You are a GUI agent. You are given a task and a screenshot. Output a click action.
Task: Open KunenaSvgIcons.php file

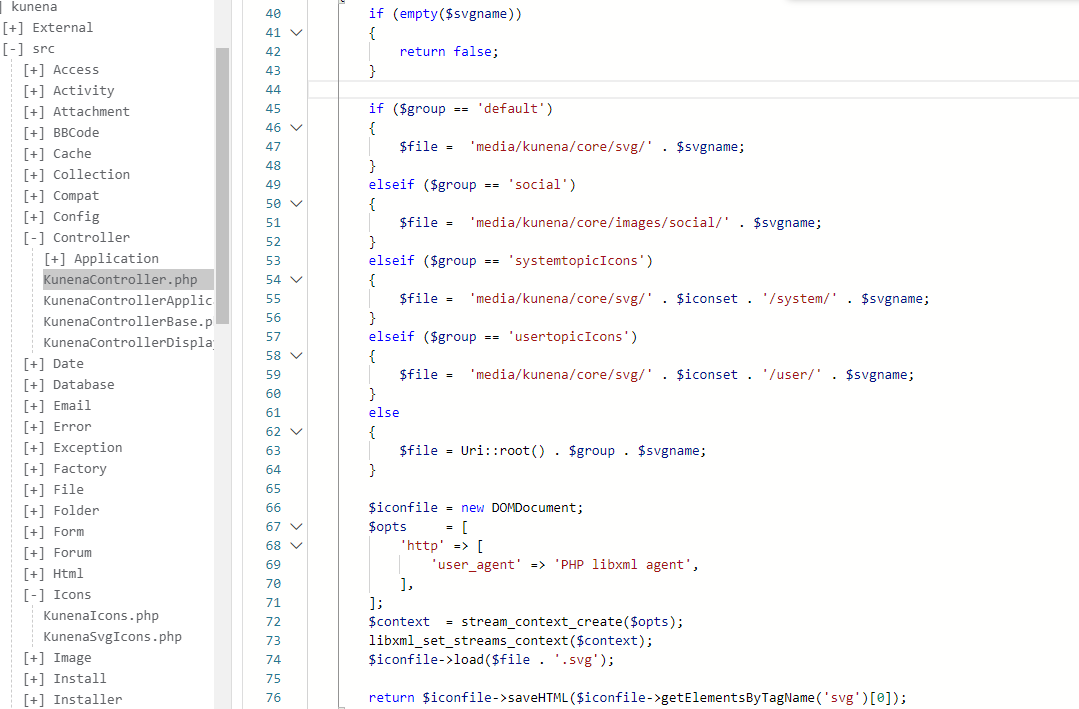(x=112, y=637)
